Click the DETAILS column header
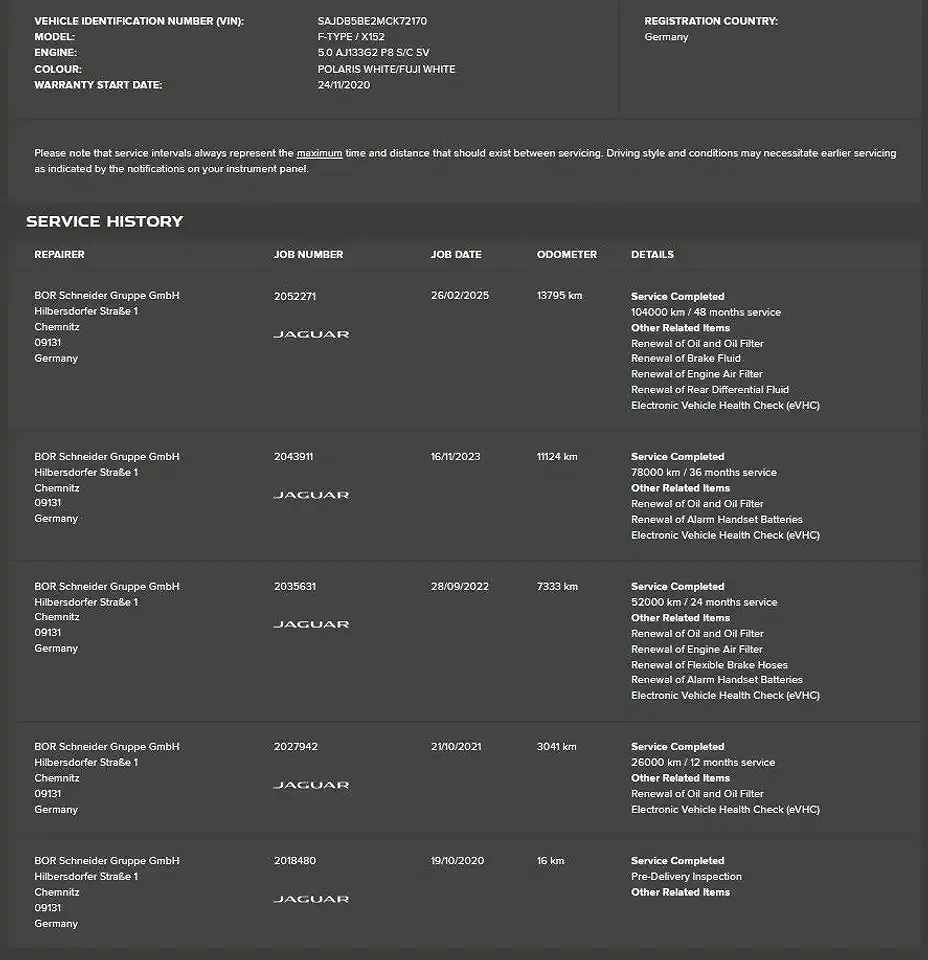This screenshot has height=960, width=928. tap(652, 254)
